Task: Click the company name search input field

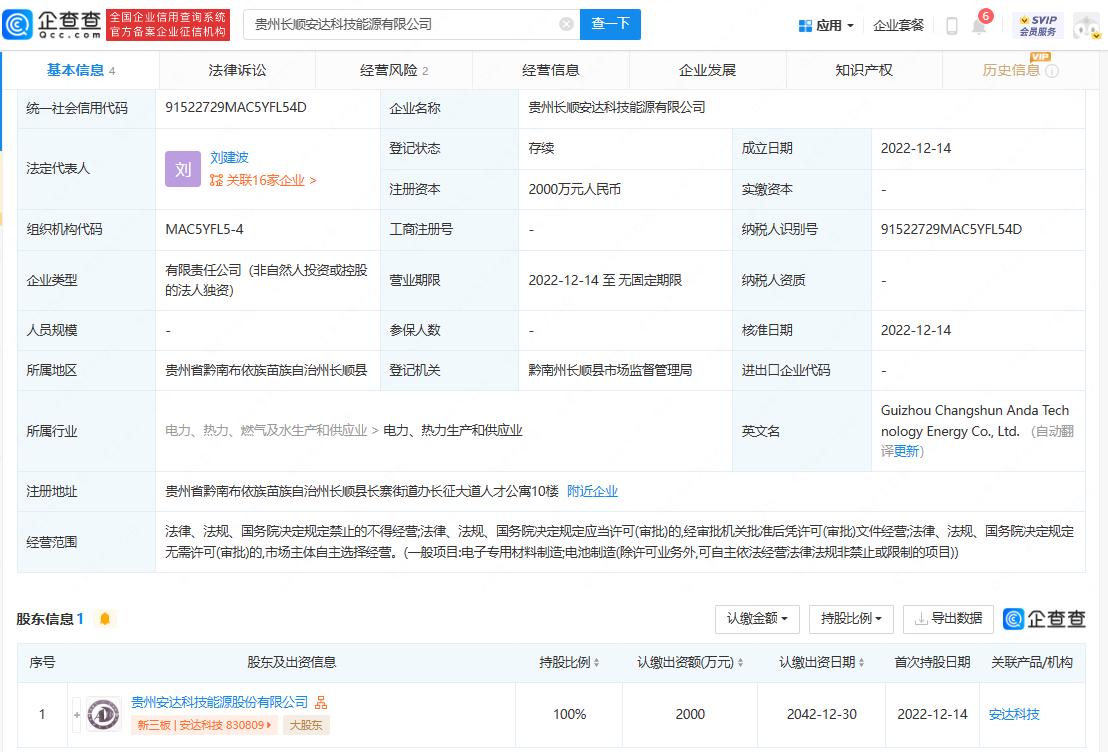Action: pyautogui.click(x=400, y=24)
